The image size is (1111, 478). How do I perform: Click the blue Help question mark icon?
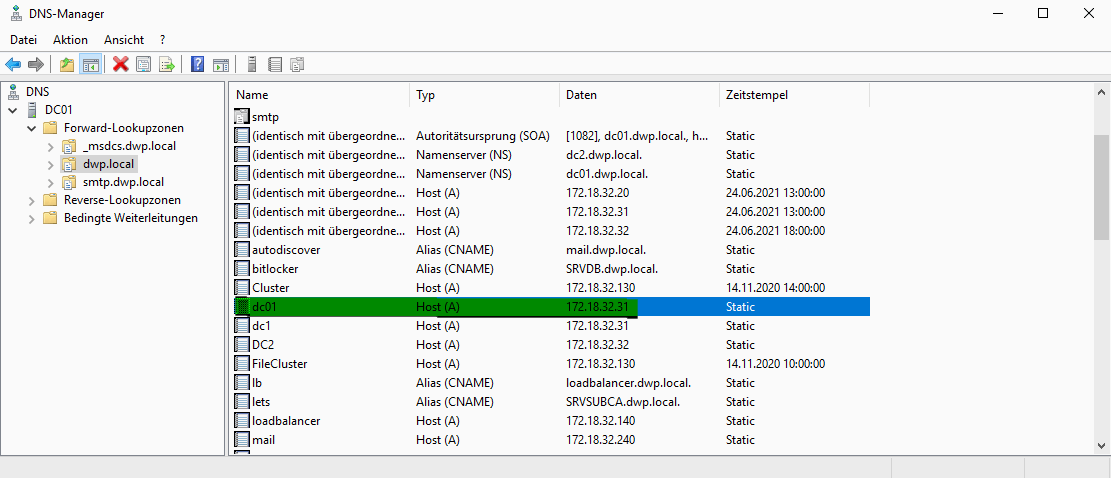click(x=197, y=65)
